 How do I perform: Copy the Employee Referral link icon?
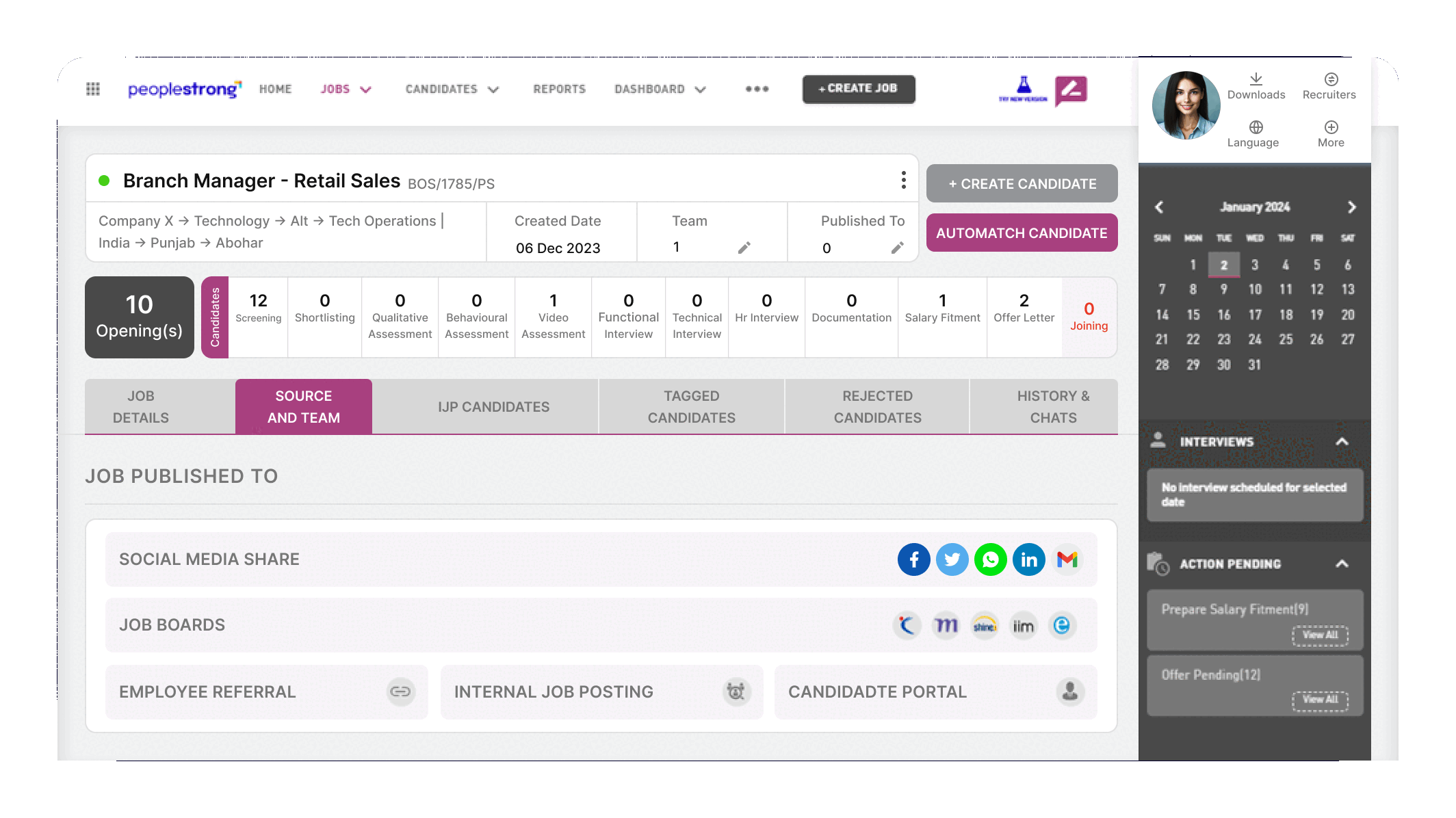pos(400,691)
